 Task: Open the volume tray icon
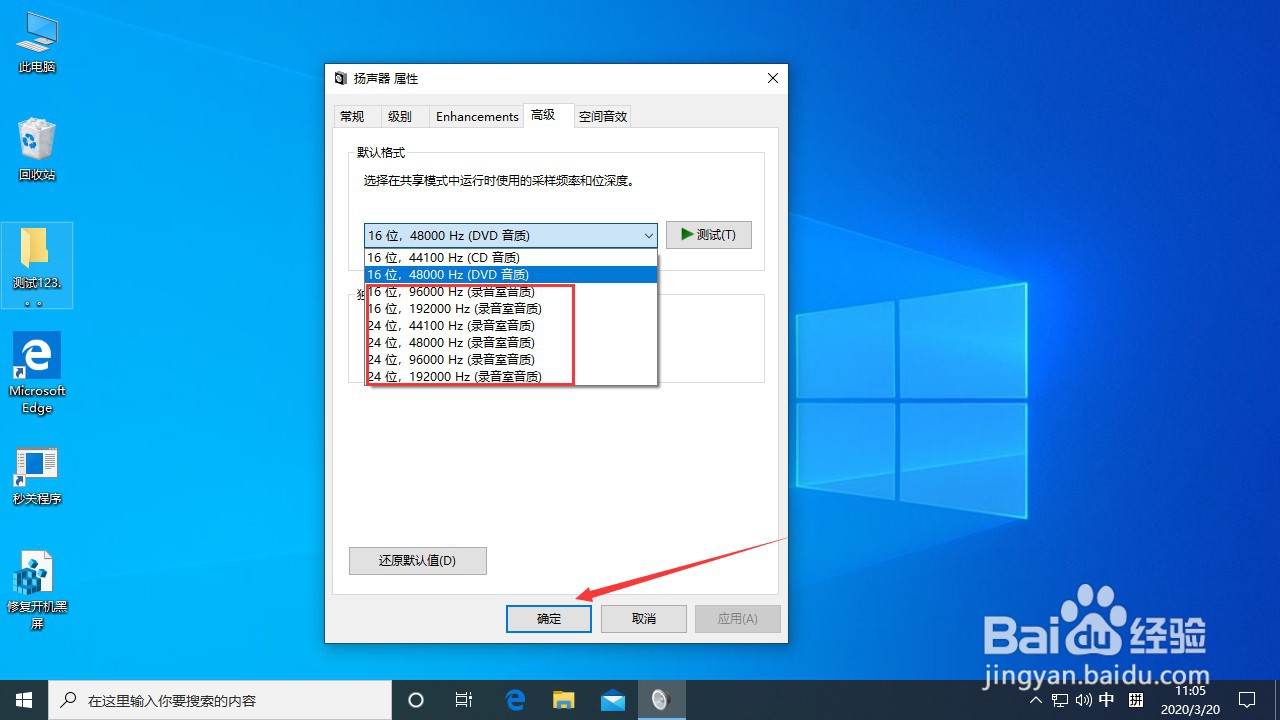click(x=1083, y=700)
